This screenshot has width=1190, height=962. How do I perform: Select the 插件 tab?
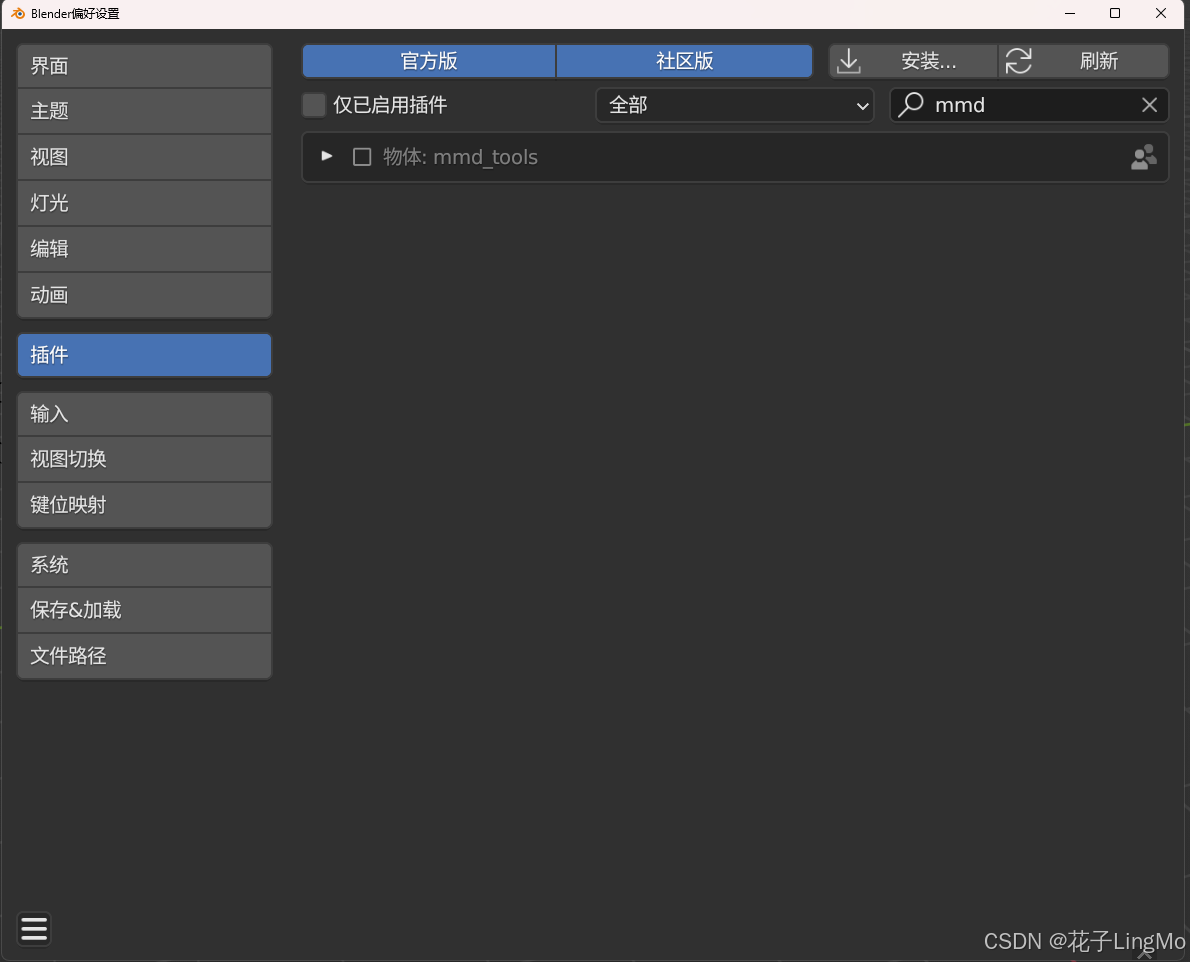click(x=144, y=354)
